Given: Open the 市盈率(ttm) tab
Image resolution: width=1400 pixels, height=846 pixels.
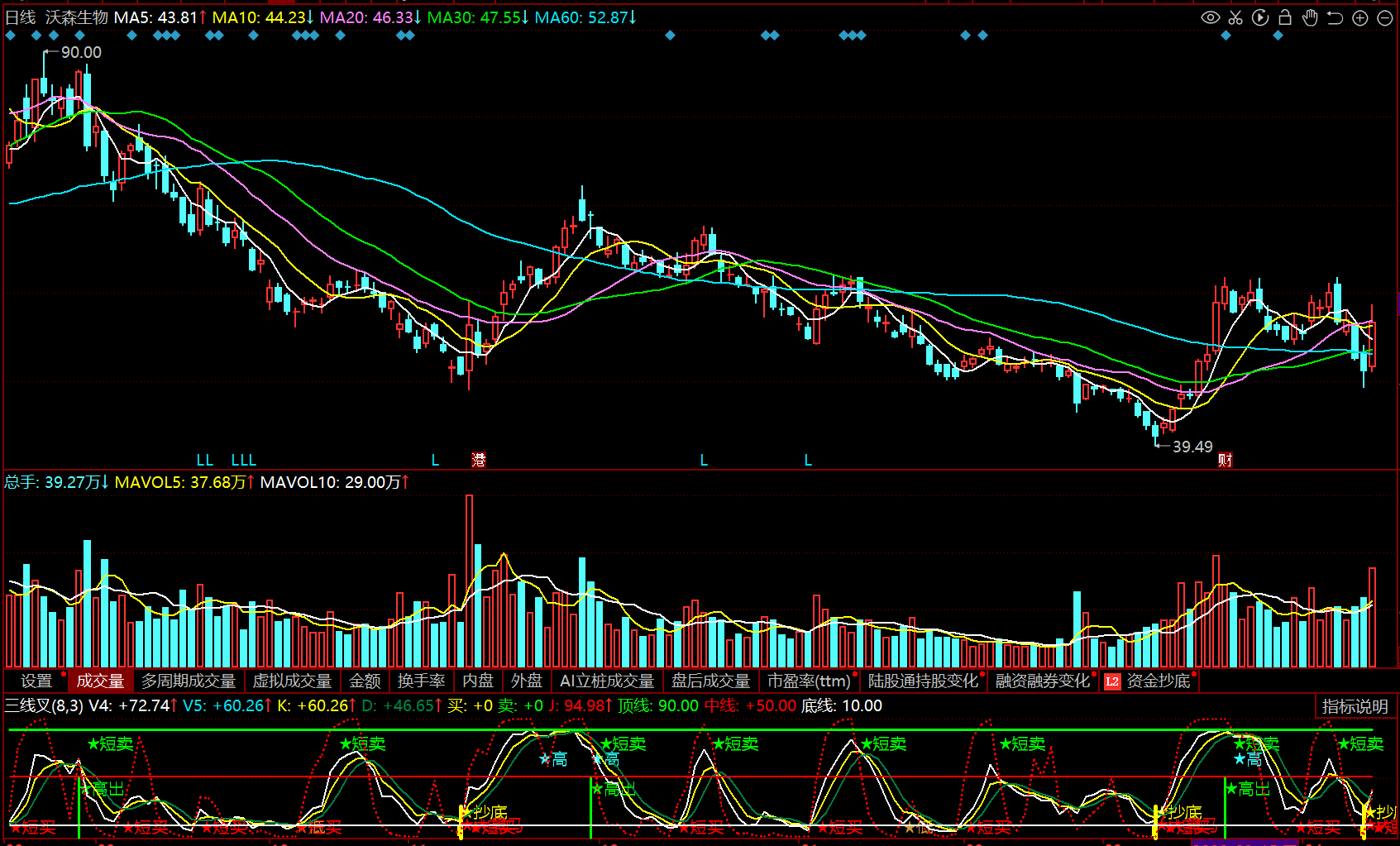Looking at the screenshot, I should pyautogui.click(x=810, y=681).
